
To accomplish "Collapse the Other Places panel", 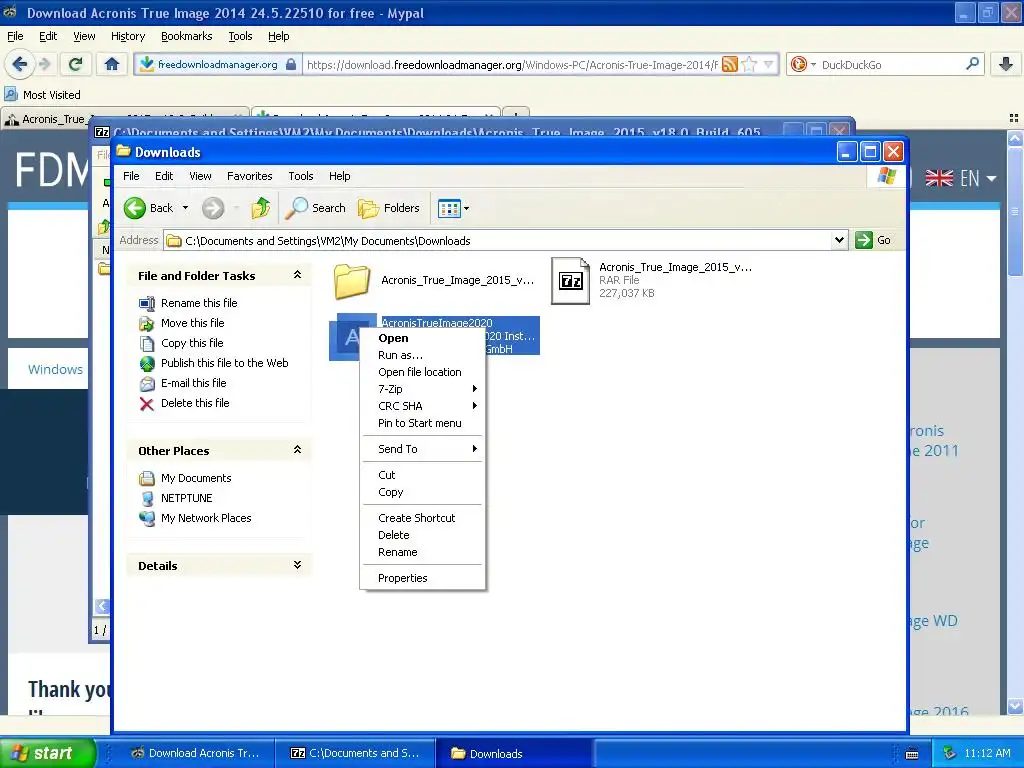I will pyautogui.click(x=297, y=450).
